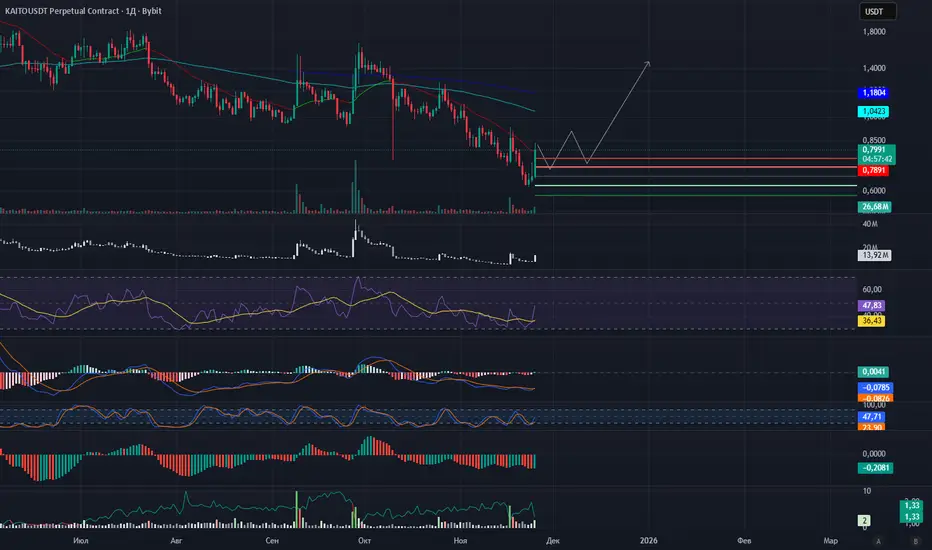The width and height of the screenshot is (932, 550).
Task: Toggle auto scale with the A button
Action: [878, 541]
